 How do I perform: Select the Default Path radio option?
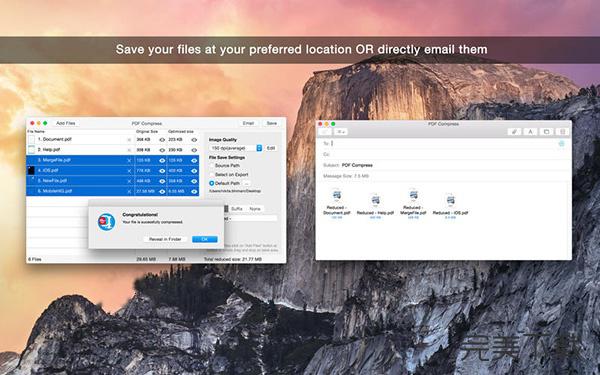211,183
